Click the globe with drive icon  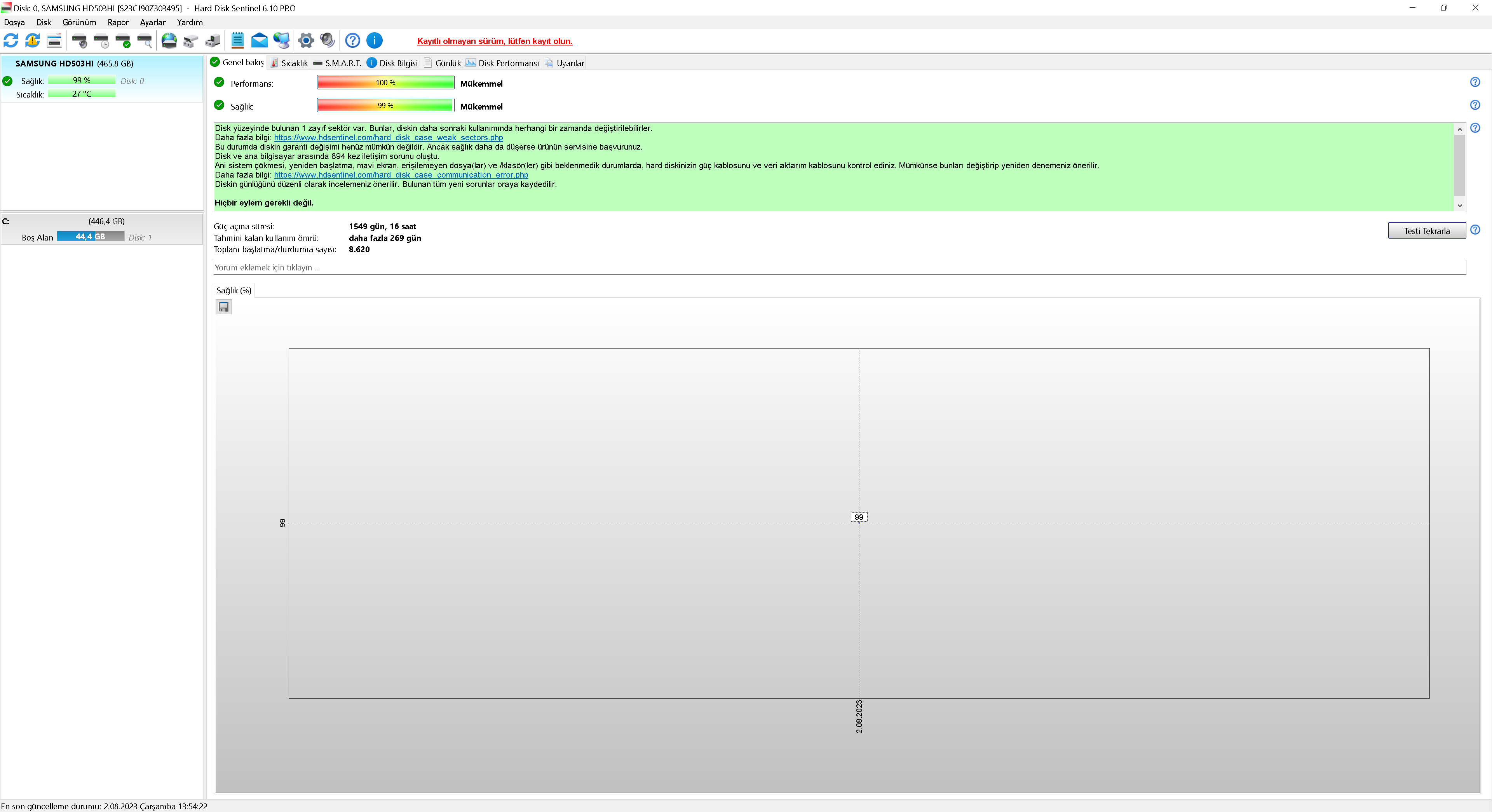pos(169,40)
